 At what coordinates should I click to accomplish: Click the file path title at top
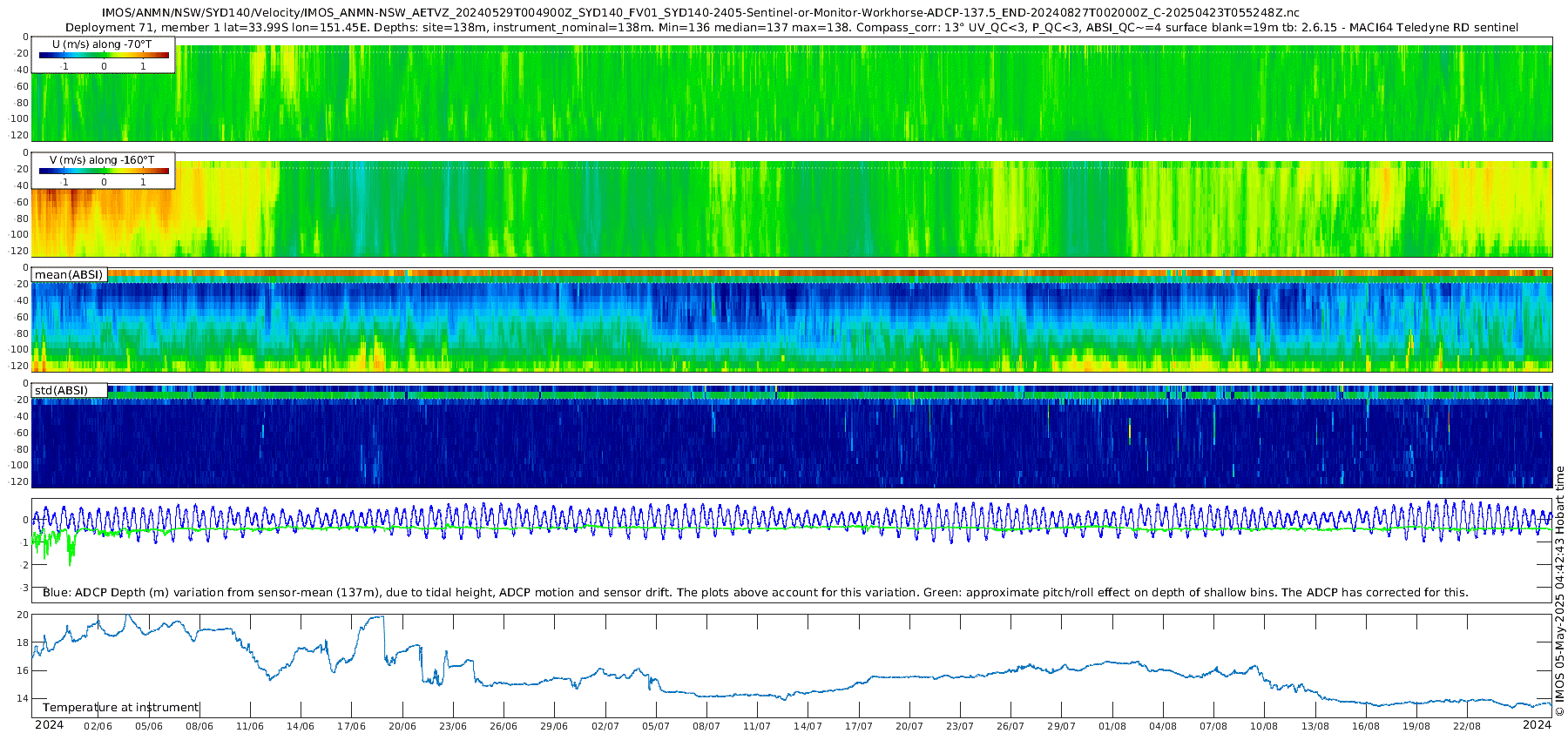700,12
